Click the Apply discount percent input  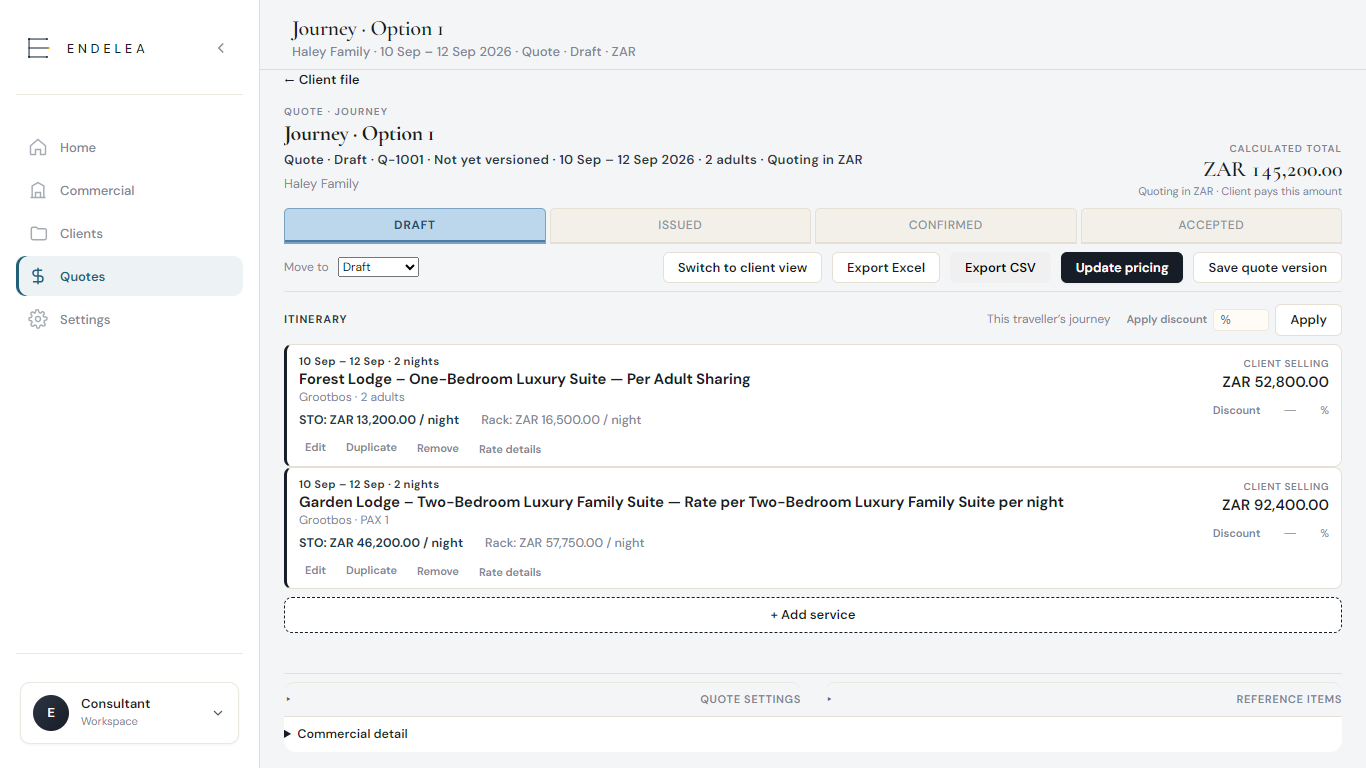coord(1241,320)
